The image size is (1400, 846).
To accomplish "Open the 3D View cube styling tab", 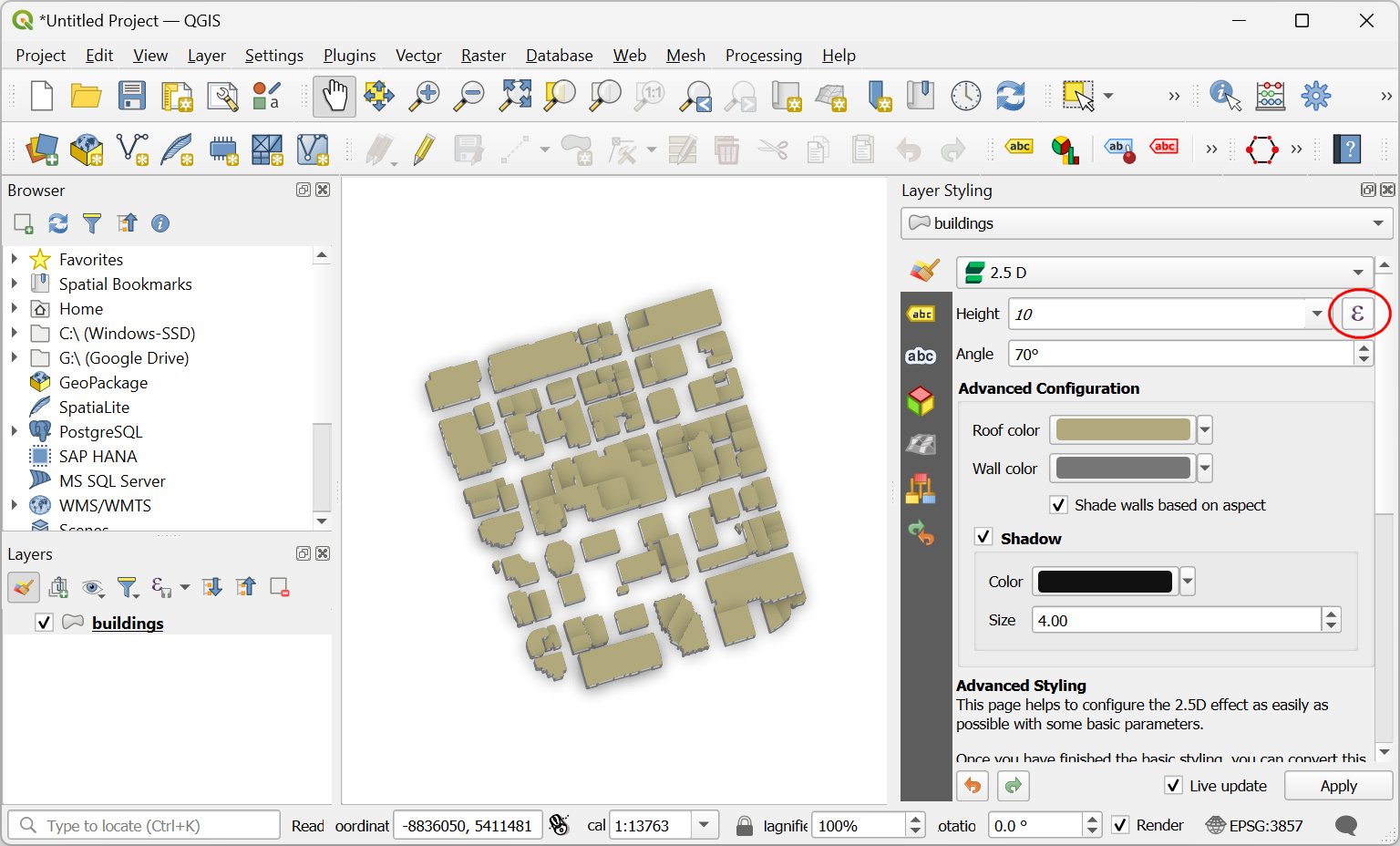I will (921, 400).
